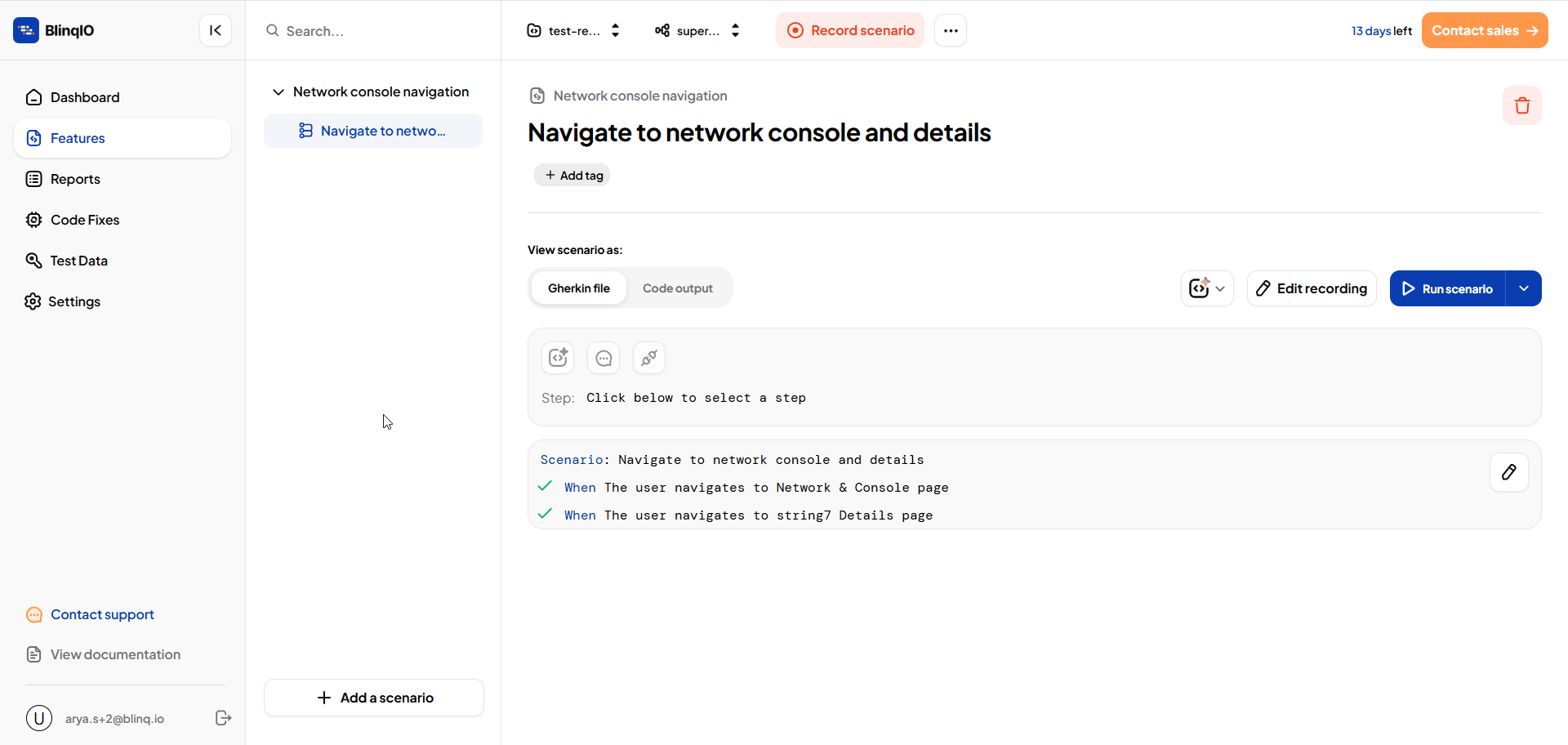Open the three-dots more options menu

coord(951,30)
